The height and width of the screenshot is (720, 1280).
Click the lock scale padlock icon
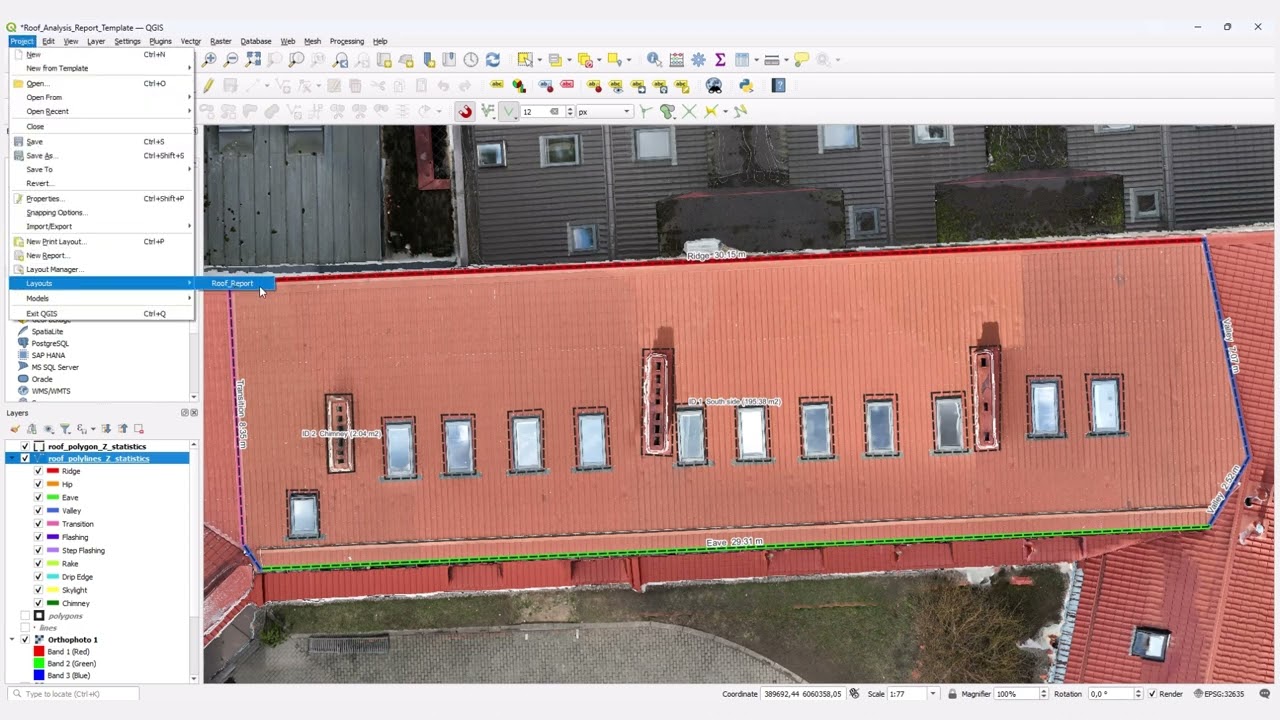(x=953, y=693)
